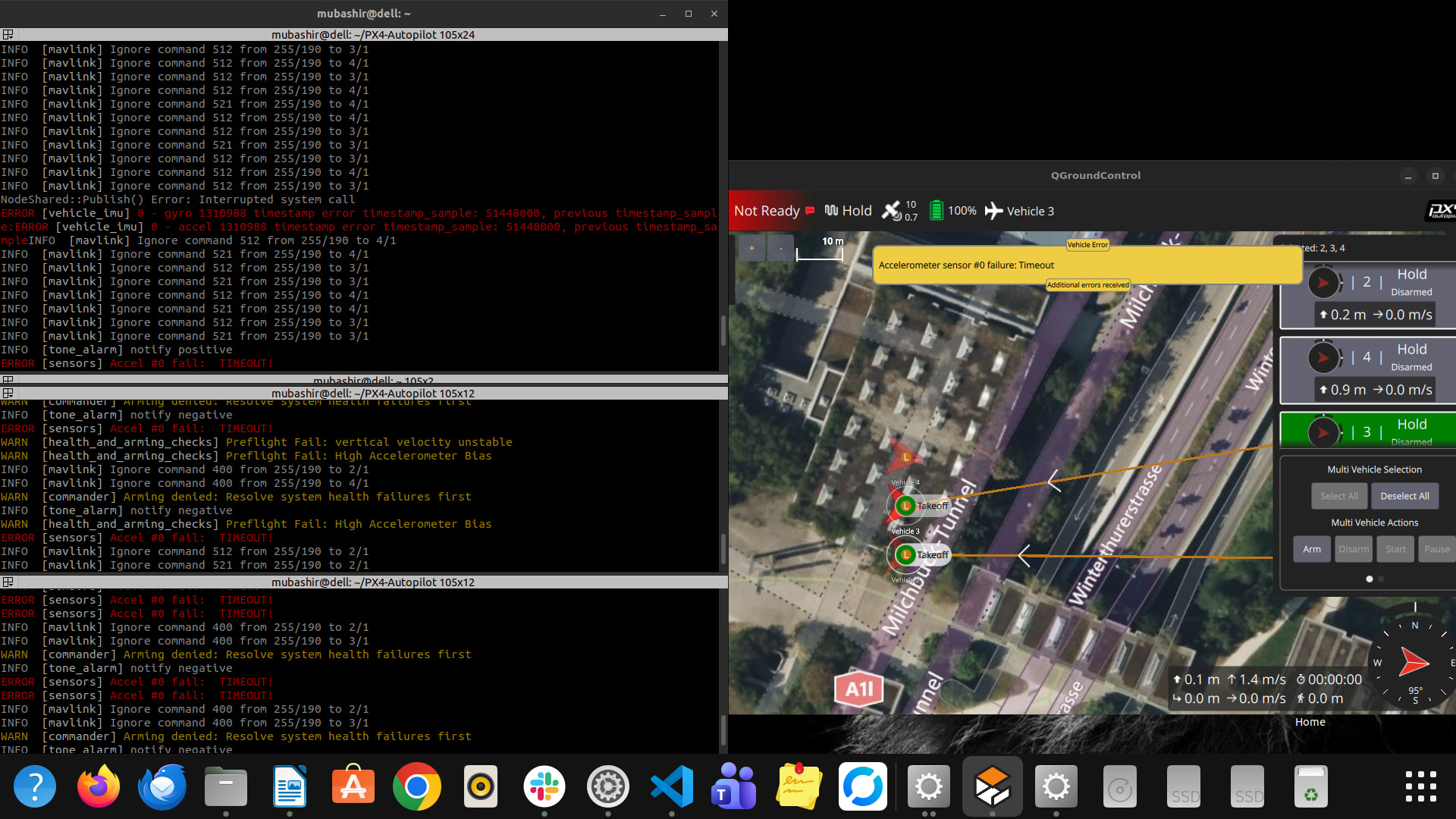Zoom in the map with plus button

[x=752, y=248]
